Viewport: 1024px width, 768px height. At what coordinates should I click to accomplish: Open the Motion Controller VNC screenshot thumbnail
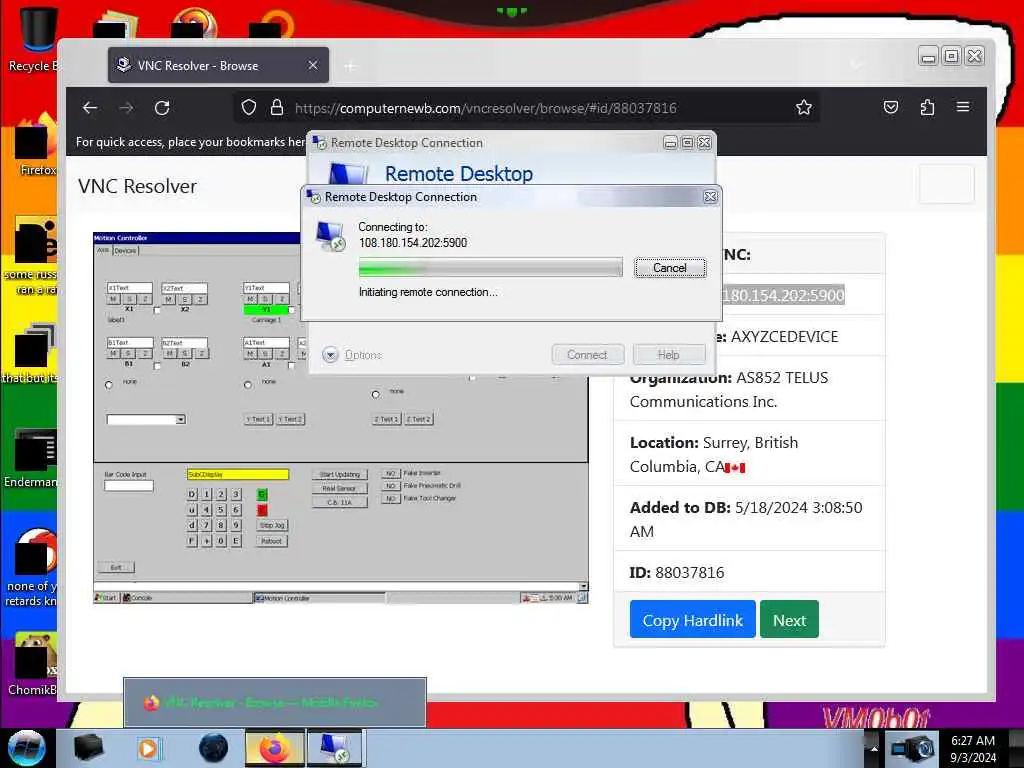pyautogui.click(x=341, y=418)
